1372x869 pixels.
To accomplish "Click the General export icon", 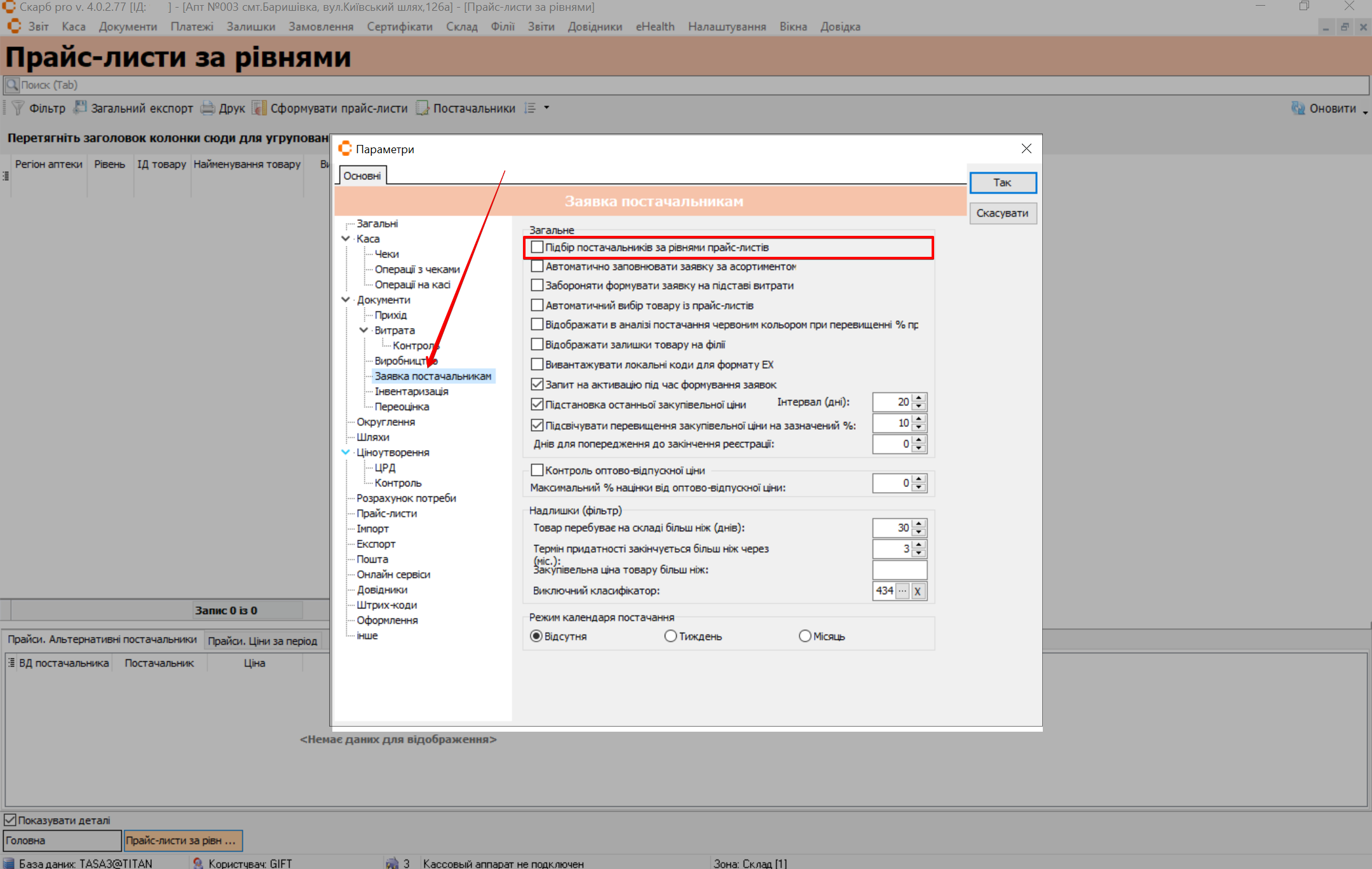I will click(x=80, y=107).
